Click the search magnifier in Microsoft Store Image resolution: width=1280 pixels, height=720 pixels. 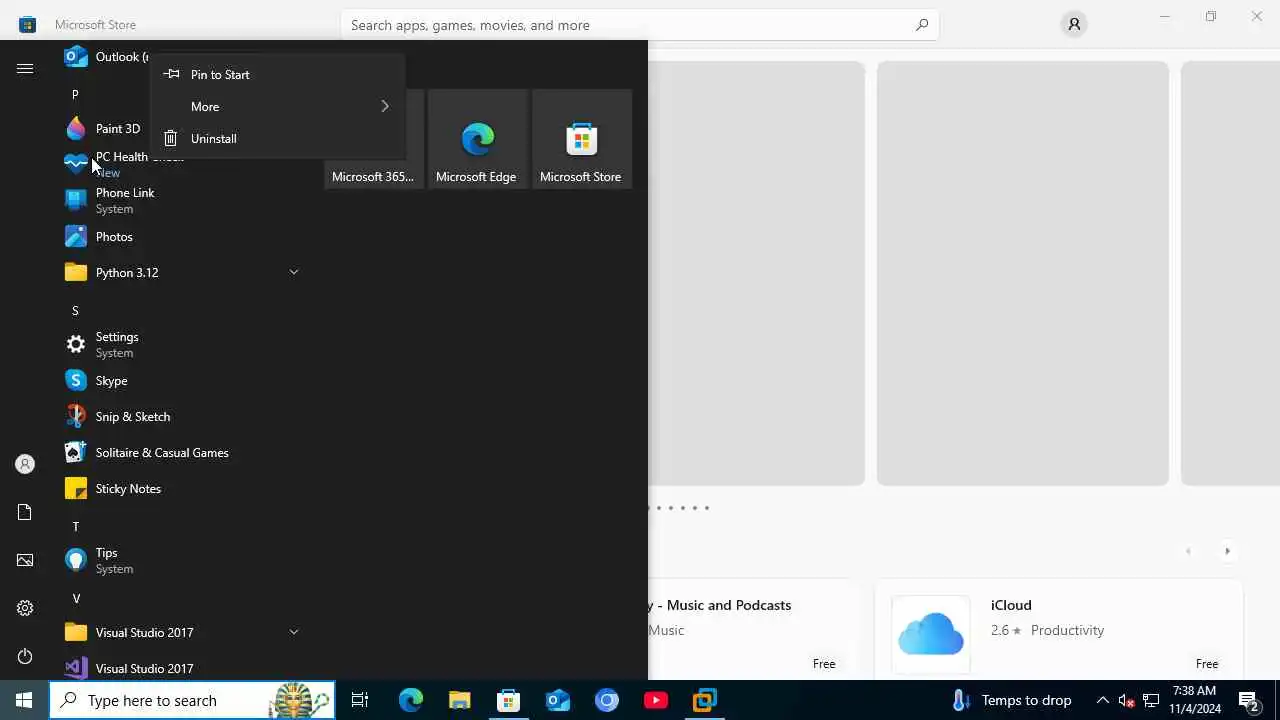[921, 25]
